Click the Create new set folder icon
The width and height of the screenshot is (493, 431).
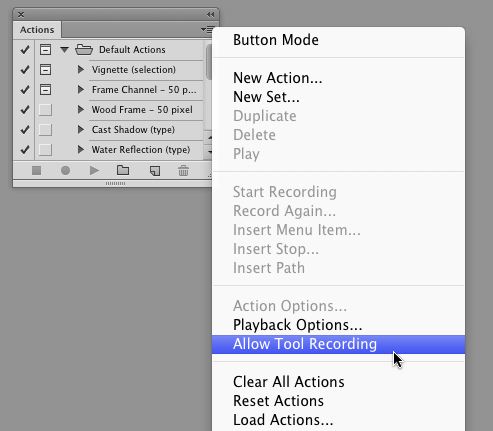123,170
